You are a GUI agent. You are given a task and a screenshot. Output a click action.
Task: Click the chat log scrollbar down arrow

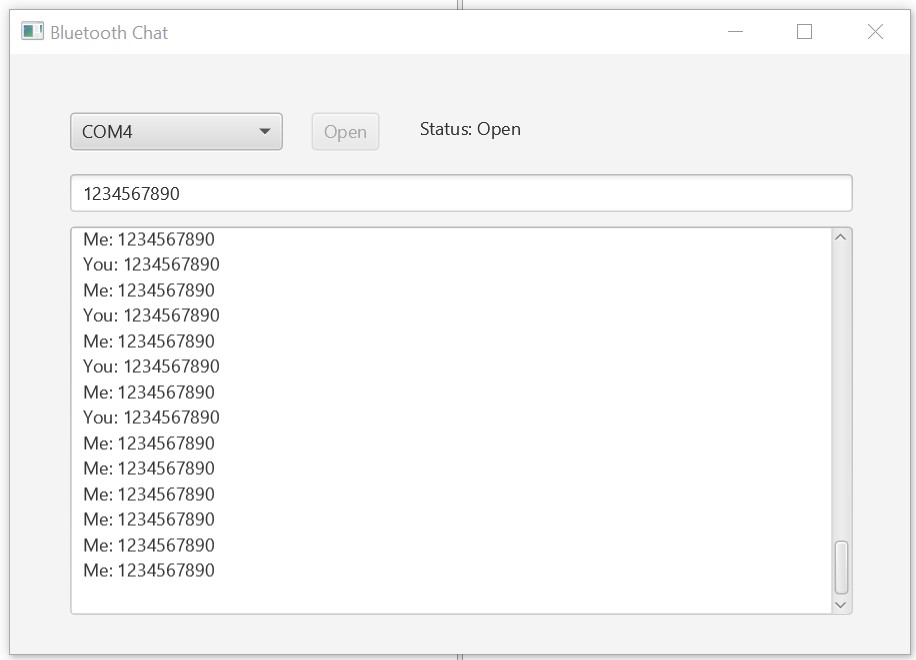(x=840, y=604)
